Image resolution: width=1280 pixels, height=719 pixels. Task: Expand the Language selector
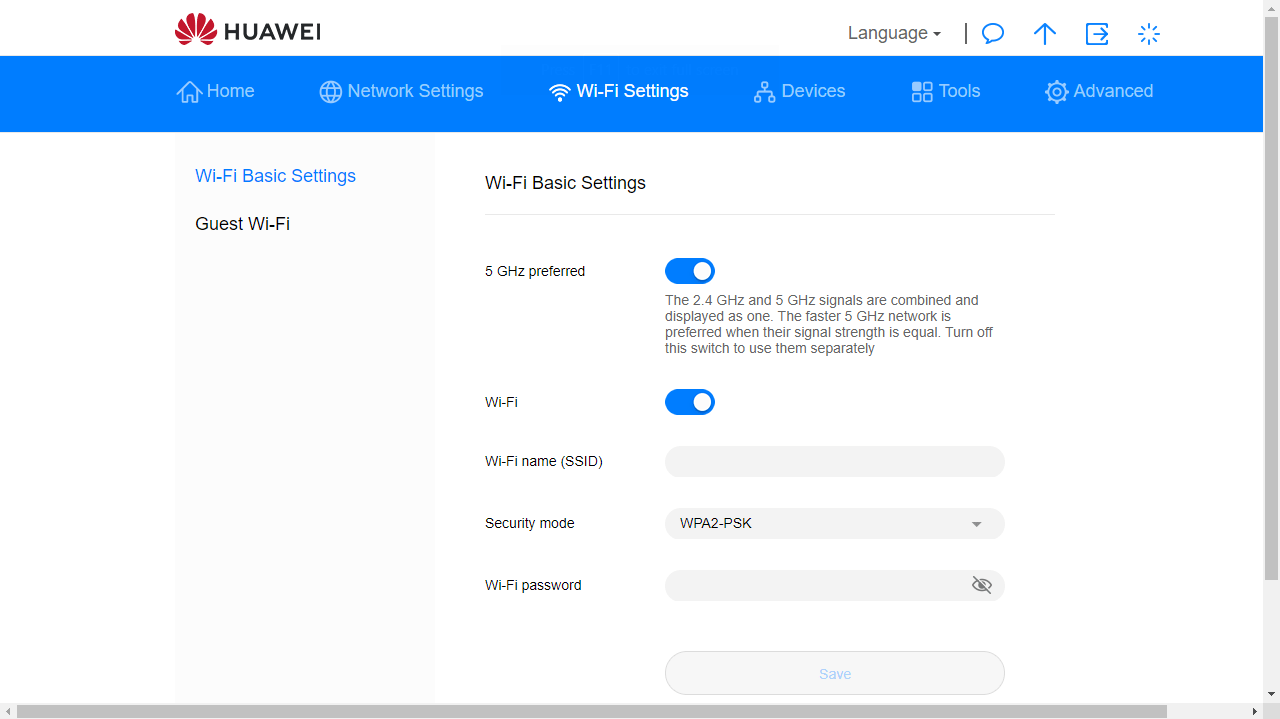click(893, 33)
